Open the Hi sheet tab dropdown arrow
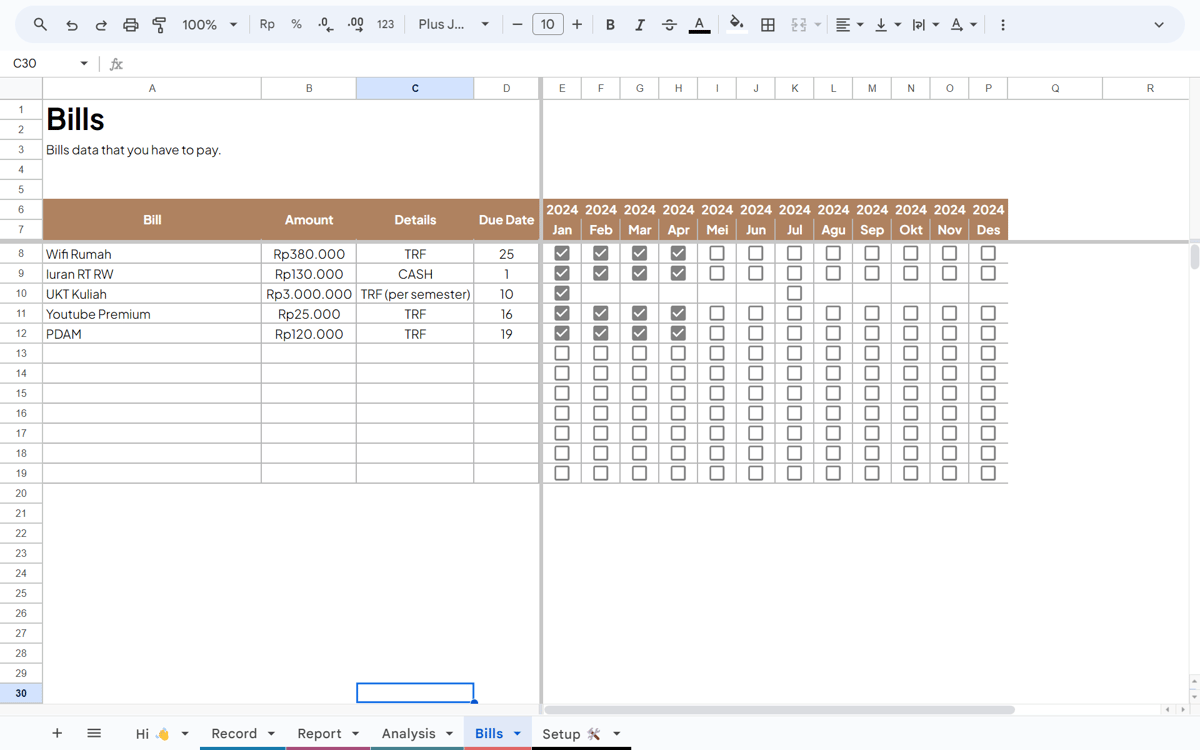The image size is (1200, 750). click(185, 734)
